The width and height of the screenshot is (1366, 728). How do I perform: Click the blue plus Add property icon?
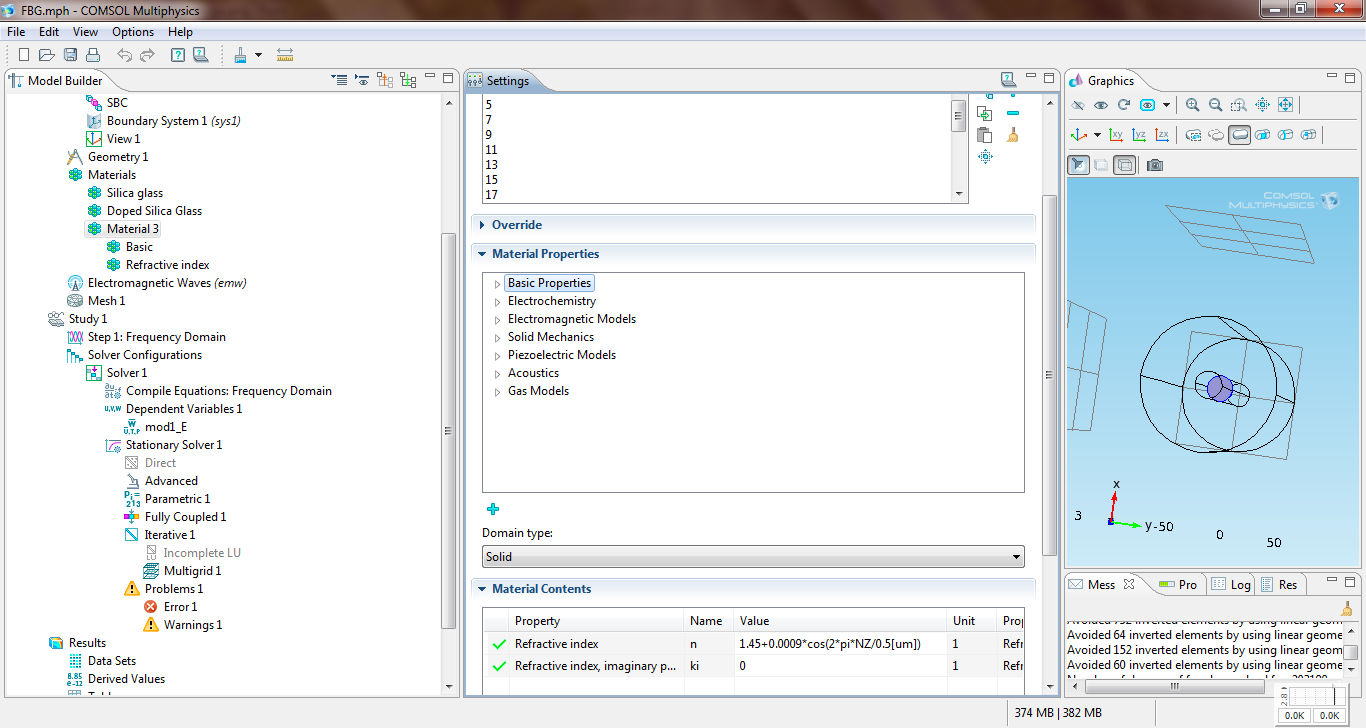pos(493,509)
